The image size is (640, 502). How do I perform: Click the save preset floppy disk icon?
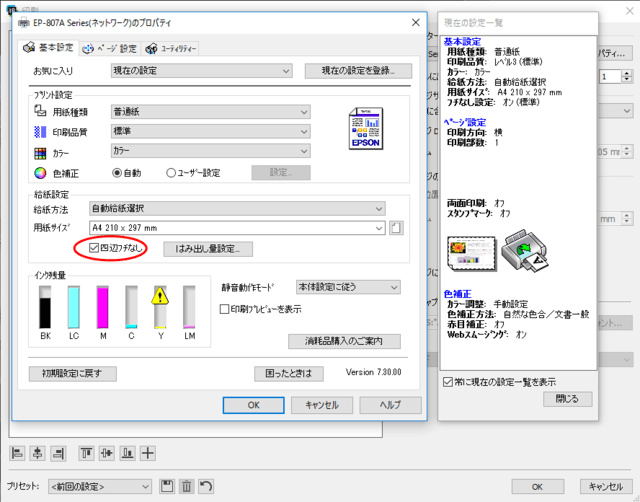point(168,486)
